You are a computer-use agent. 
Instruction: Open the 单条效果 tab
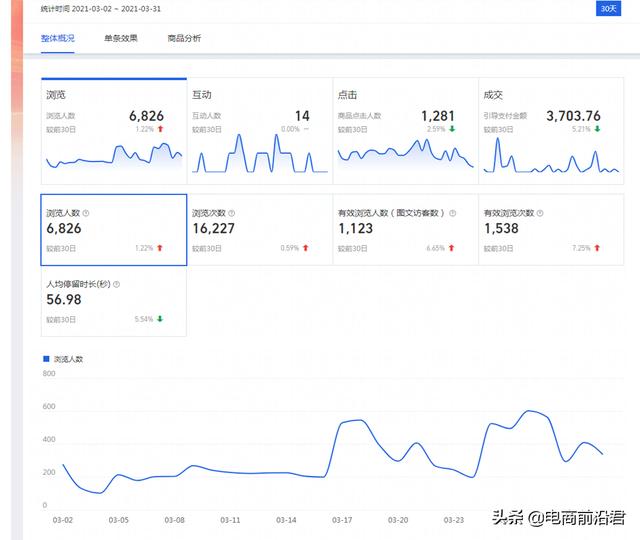click(x=120, y=38)
